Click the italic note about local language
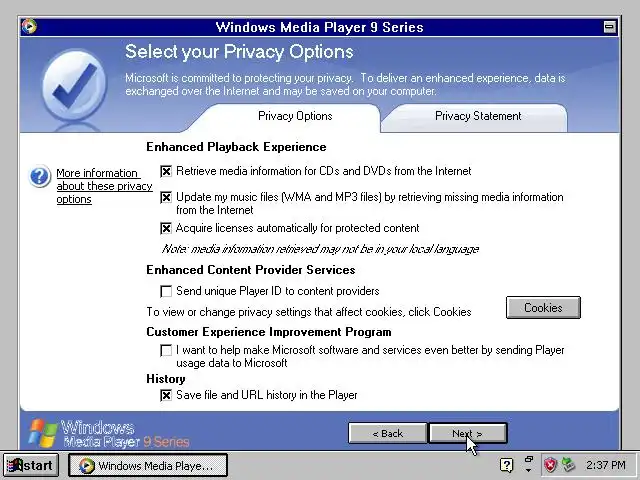640x480 pixels. pos(320,249)
